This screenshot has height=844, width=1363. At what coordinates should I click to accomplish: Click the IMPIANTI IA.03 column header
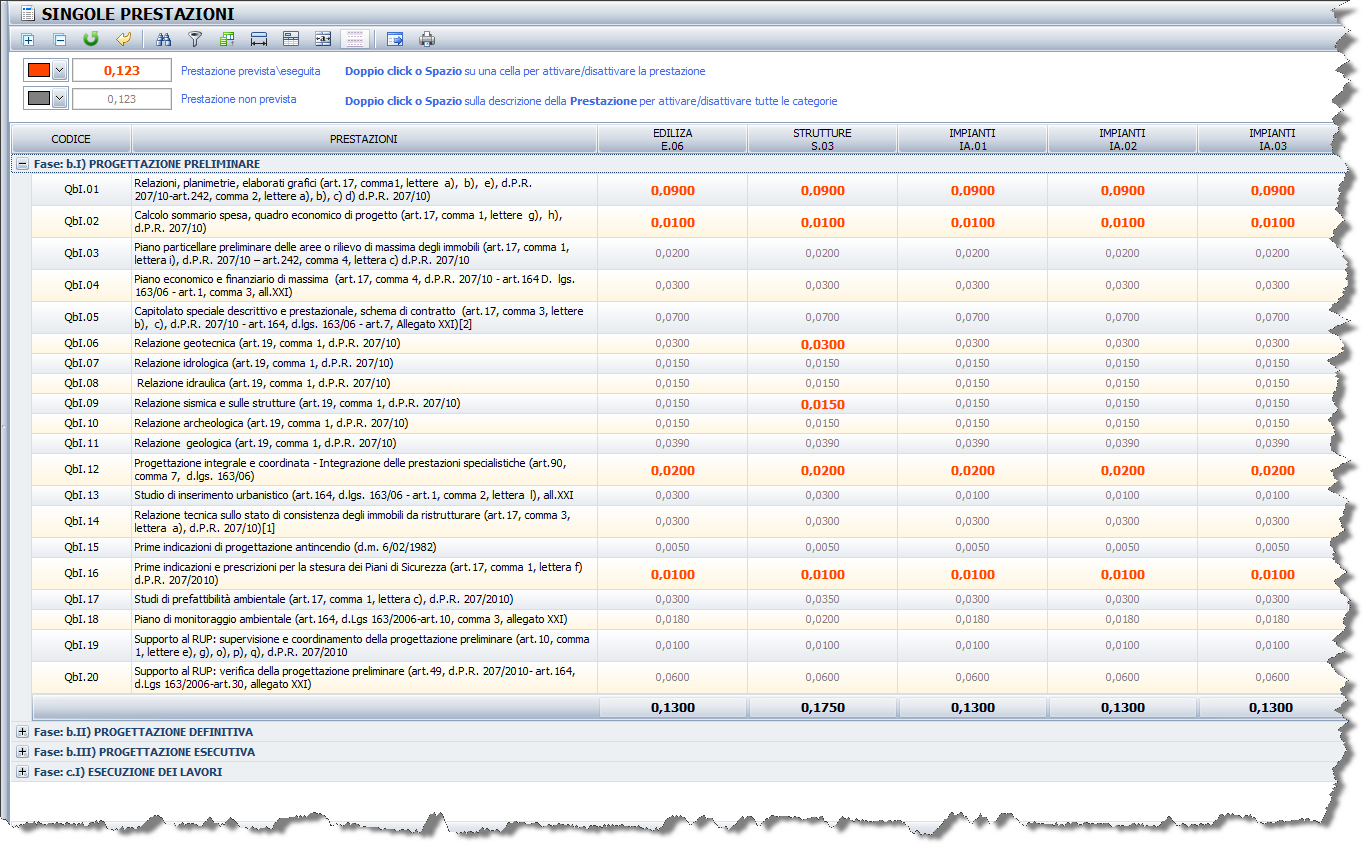1267,139
